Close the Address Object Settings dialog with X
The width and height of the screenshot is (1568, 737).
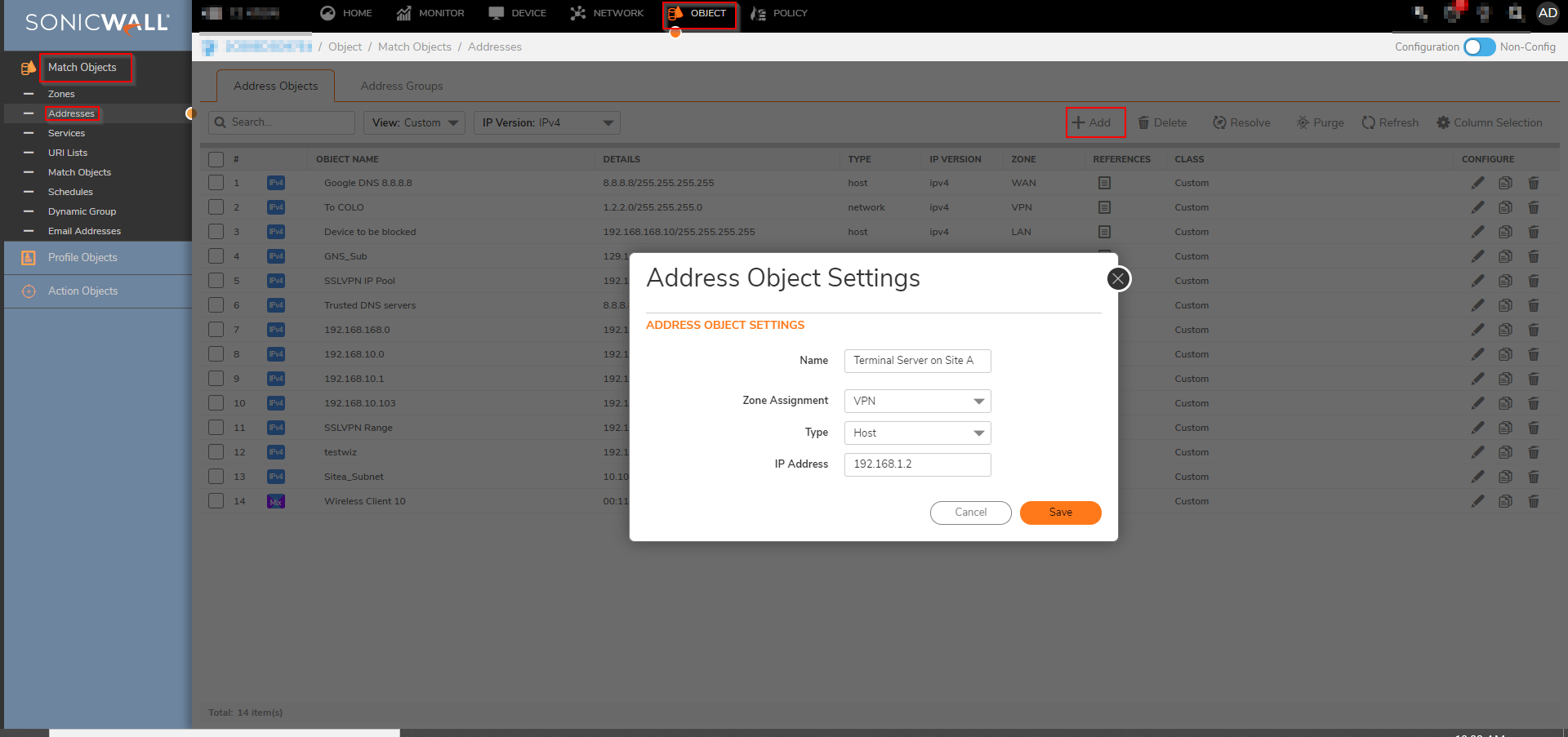click(1118, 279)
